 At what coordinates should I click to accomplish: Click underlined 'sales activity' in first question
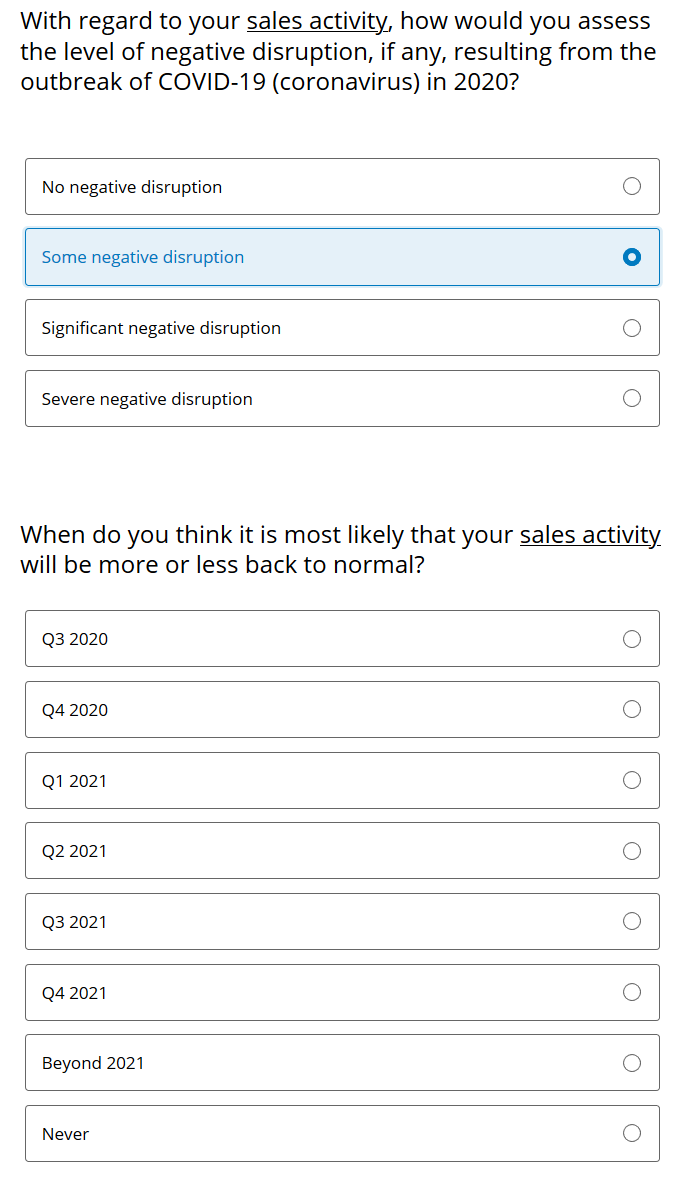pos(318,21)
